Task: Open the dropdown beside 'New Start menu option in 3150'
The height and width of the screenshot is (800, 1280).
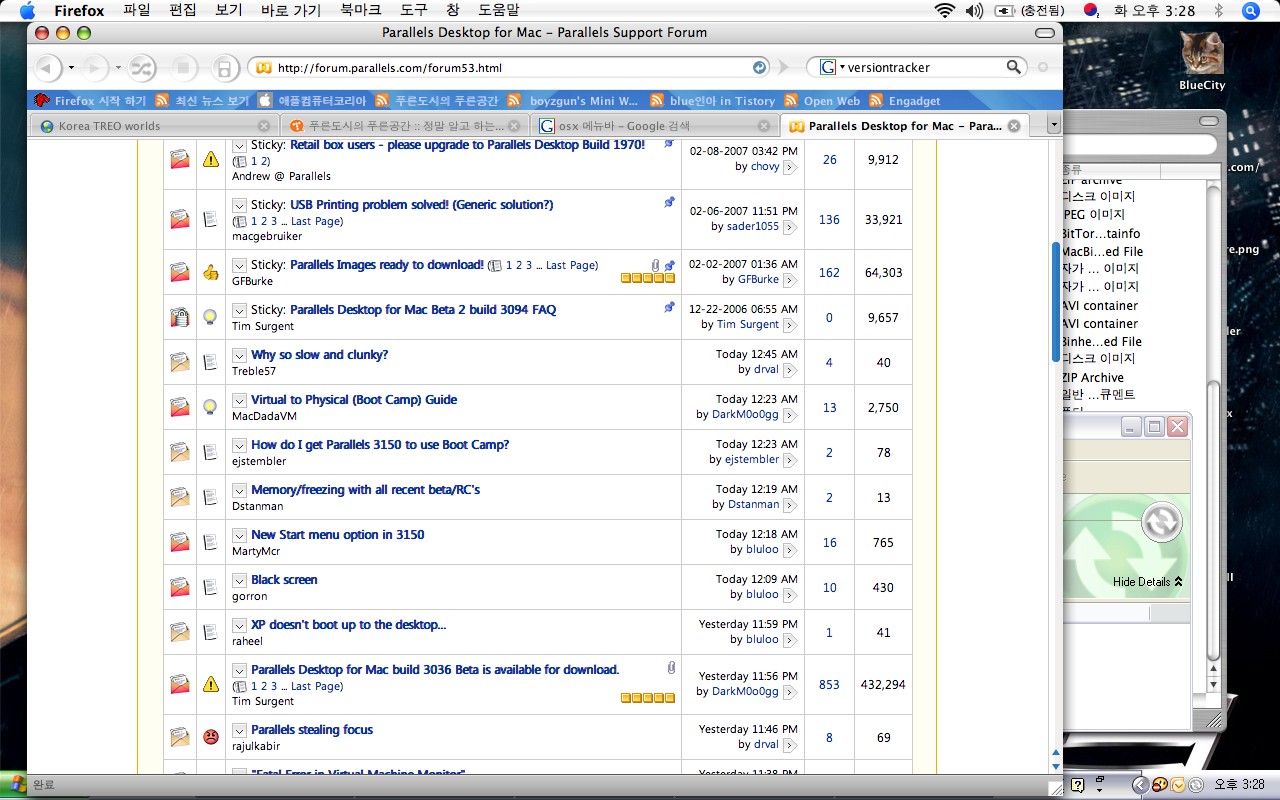Action: [239, 535]
